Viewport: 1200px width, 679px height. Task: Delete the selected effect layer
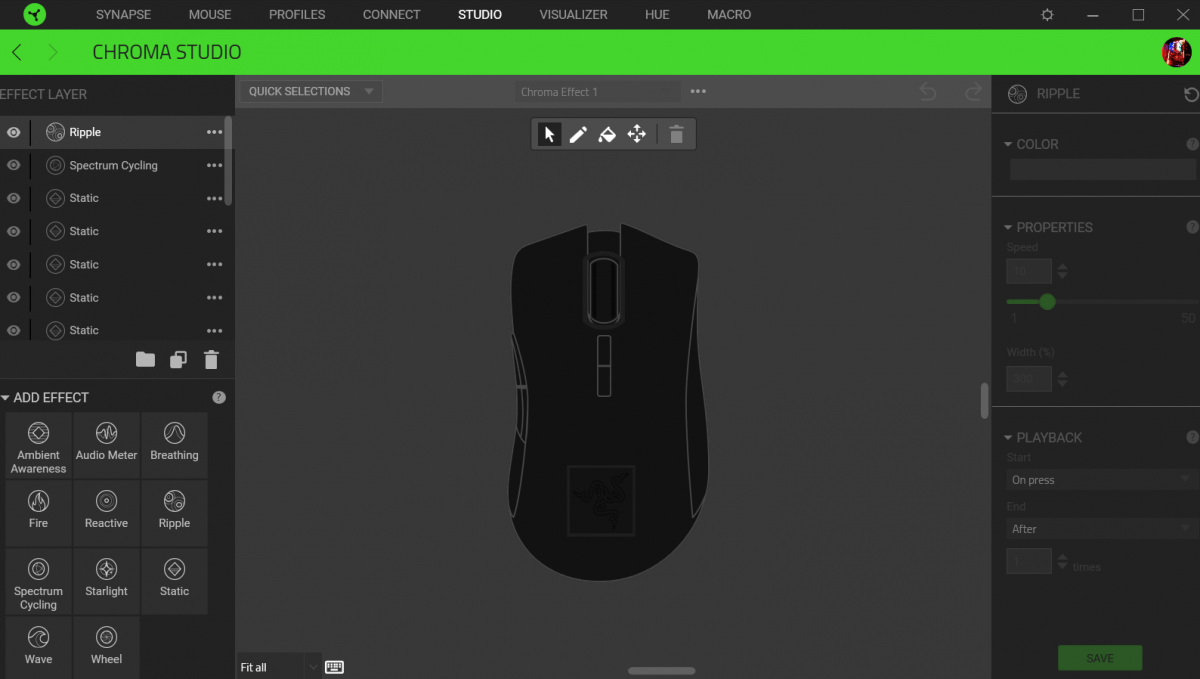pos(211,360)
